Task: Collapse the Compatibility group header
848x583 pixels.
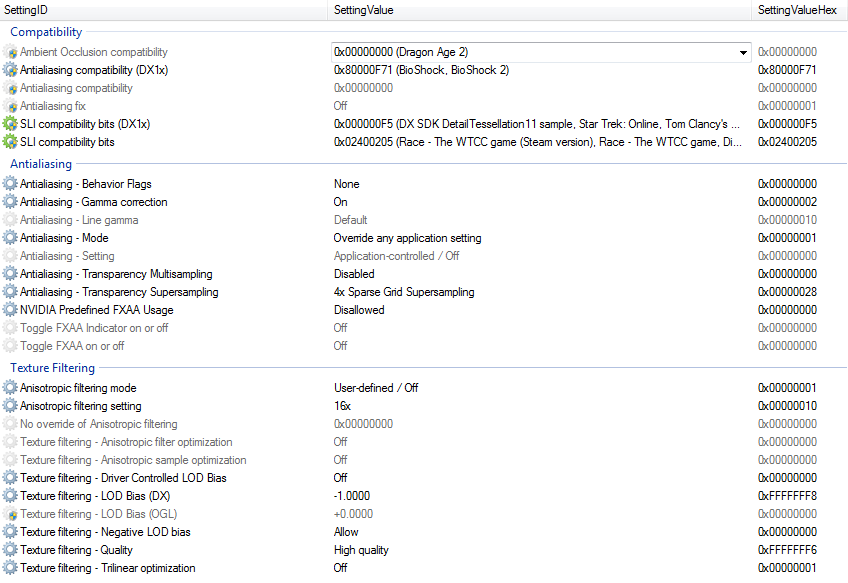Action: point(46,32)
